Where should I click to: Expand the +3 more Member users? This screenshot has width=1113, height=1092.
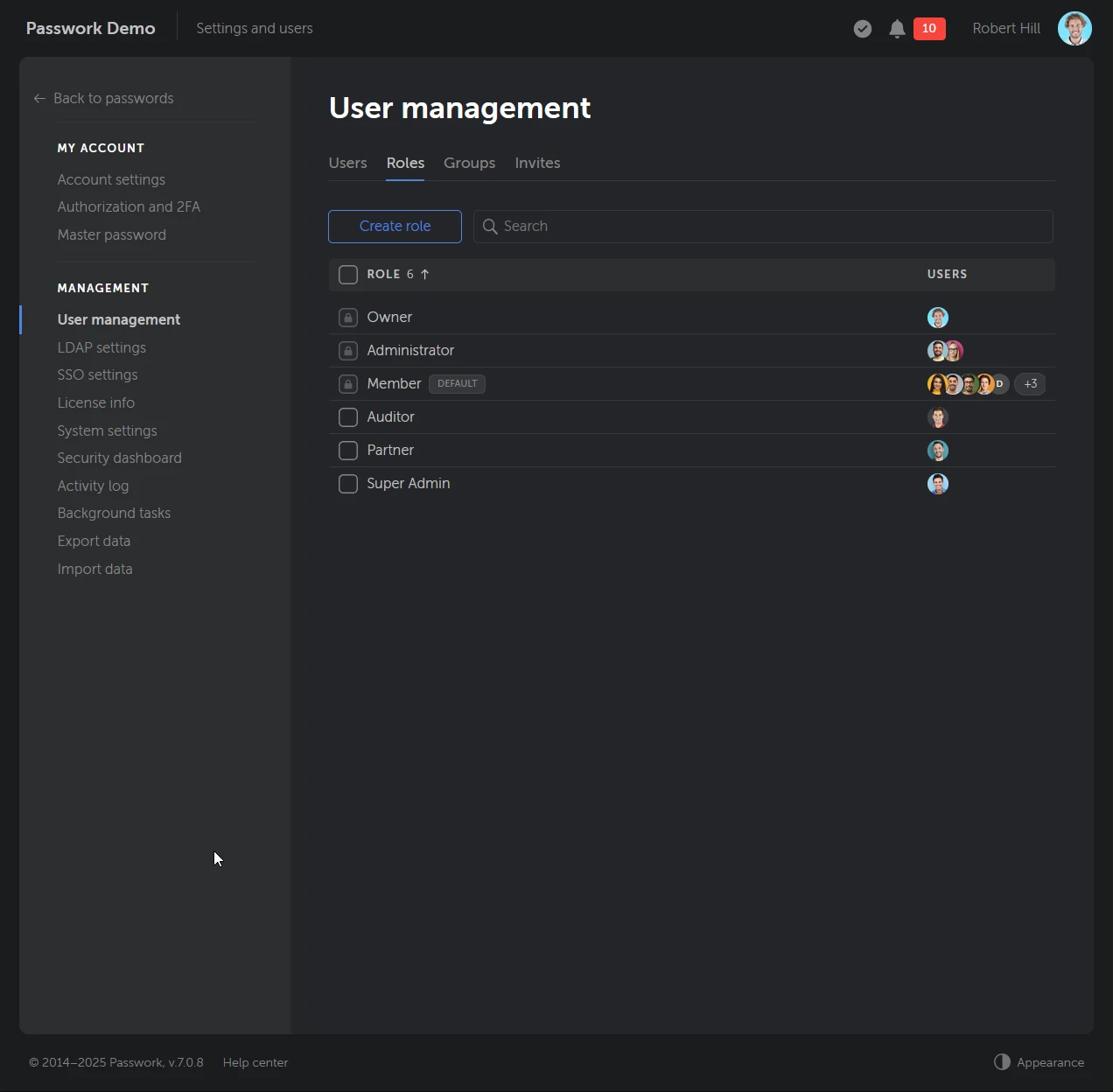pyautogui.click(x=1030, y=384)
